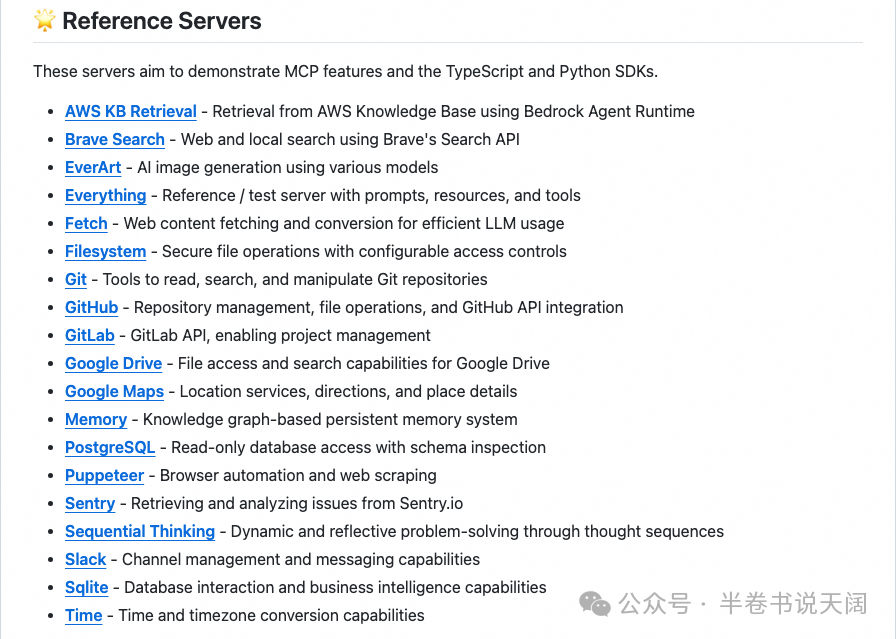Follow the Google Maps link
The width and height of the screenshot is (896, 639).
(x=114, y=392)
